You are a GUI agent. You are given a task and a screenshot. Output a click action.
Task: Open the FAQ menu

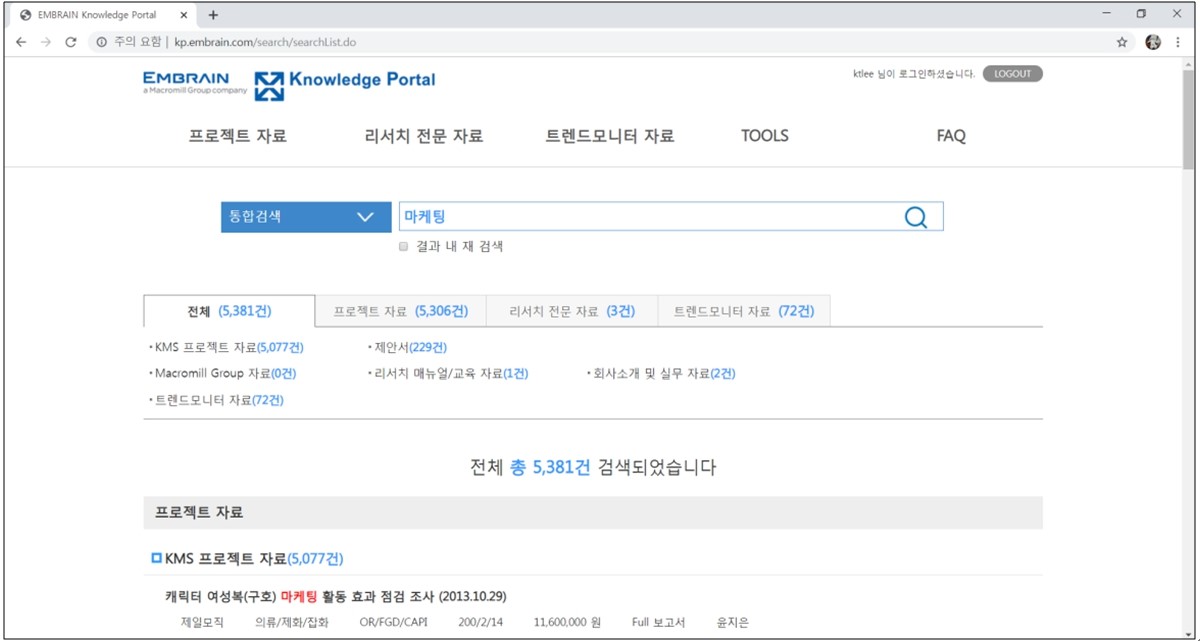pyautogui.click(x=948, y=136)
